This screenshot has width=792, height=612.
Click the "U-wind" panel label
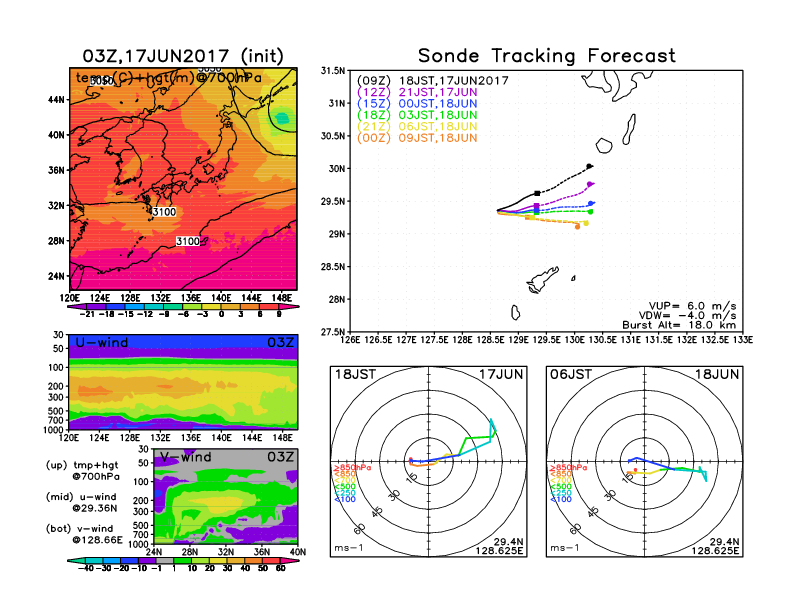coord(102,343)
